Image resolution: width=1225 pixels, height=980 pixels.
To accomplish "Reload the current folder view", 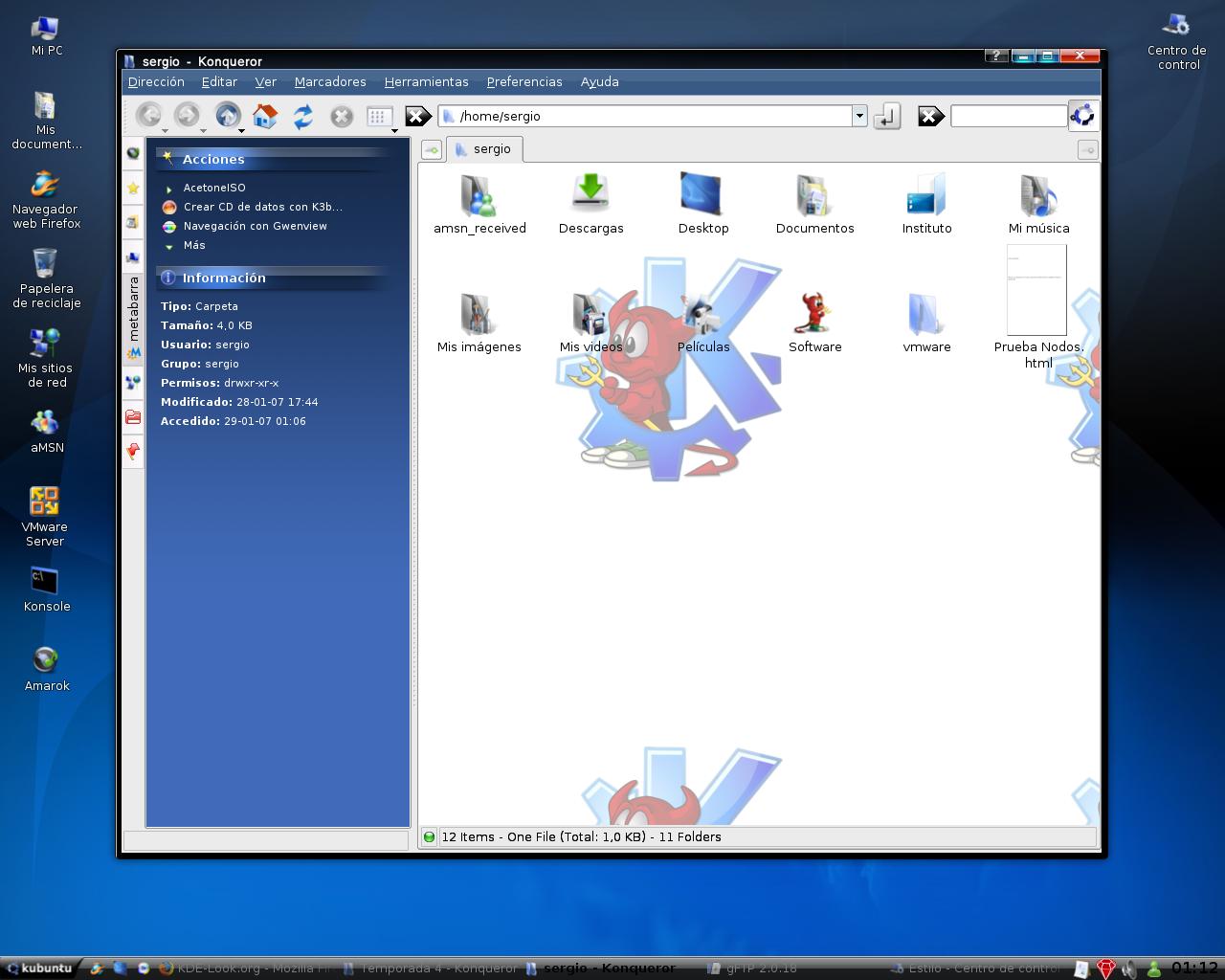I will [x=303, y=116].
